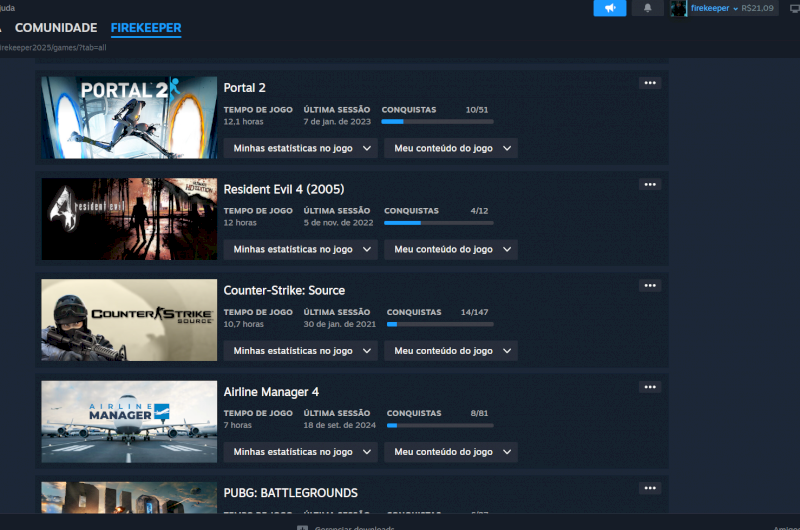Click the Counter-Strike: Source game thumbnail

tap(129, 320)
